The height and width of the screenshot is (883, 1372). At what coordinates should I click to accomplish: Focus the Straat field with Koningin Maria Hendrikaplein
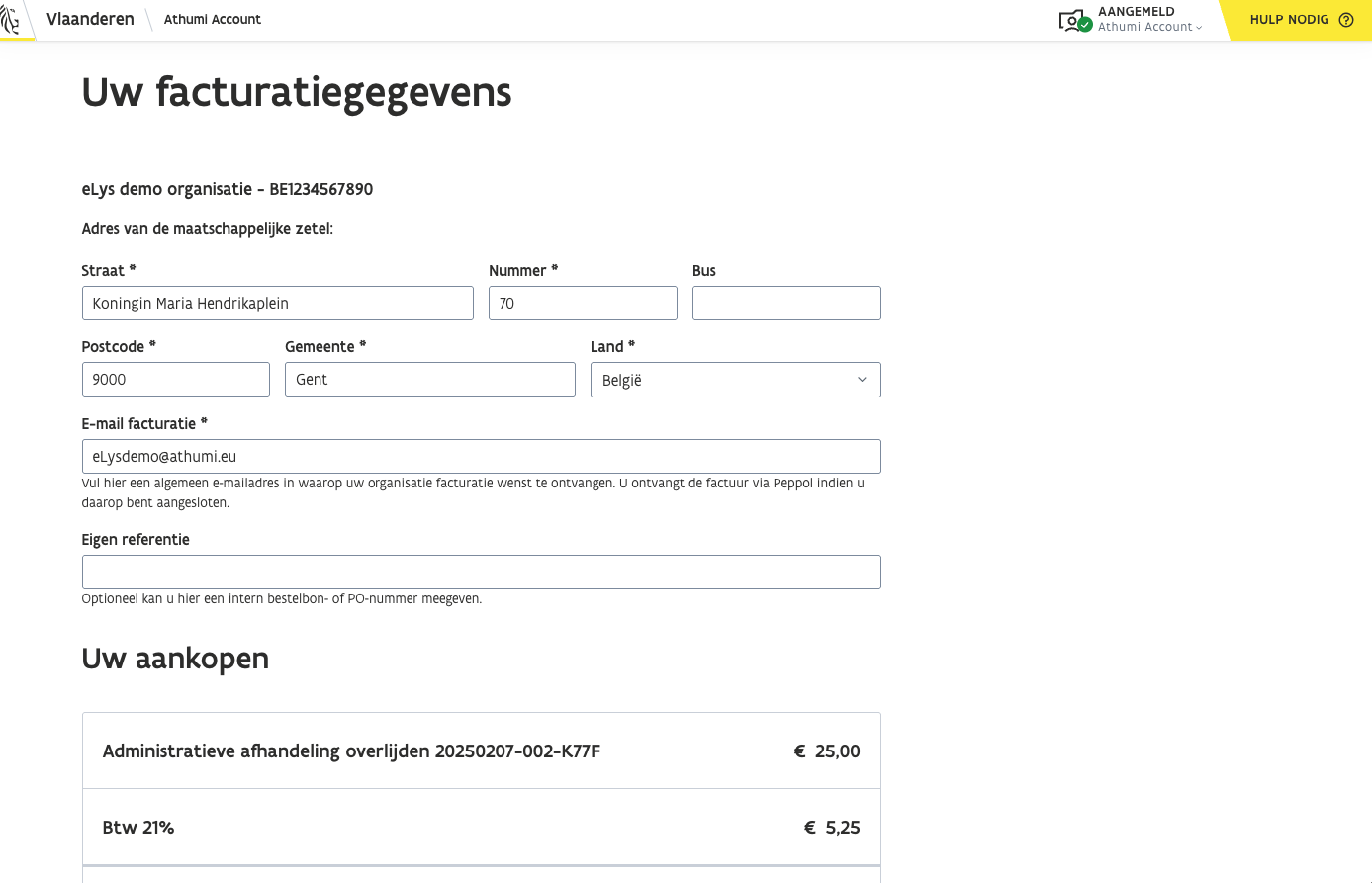[277, 304]
